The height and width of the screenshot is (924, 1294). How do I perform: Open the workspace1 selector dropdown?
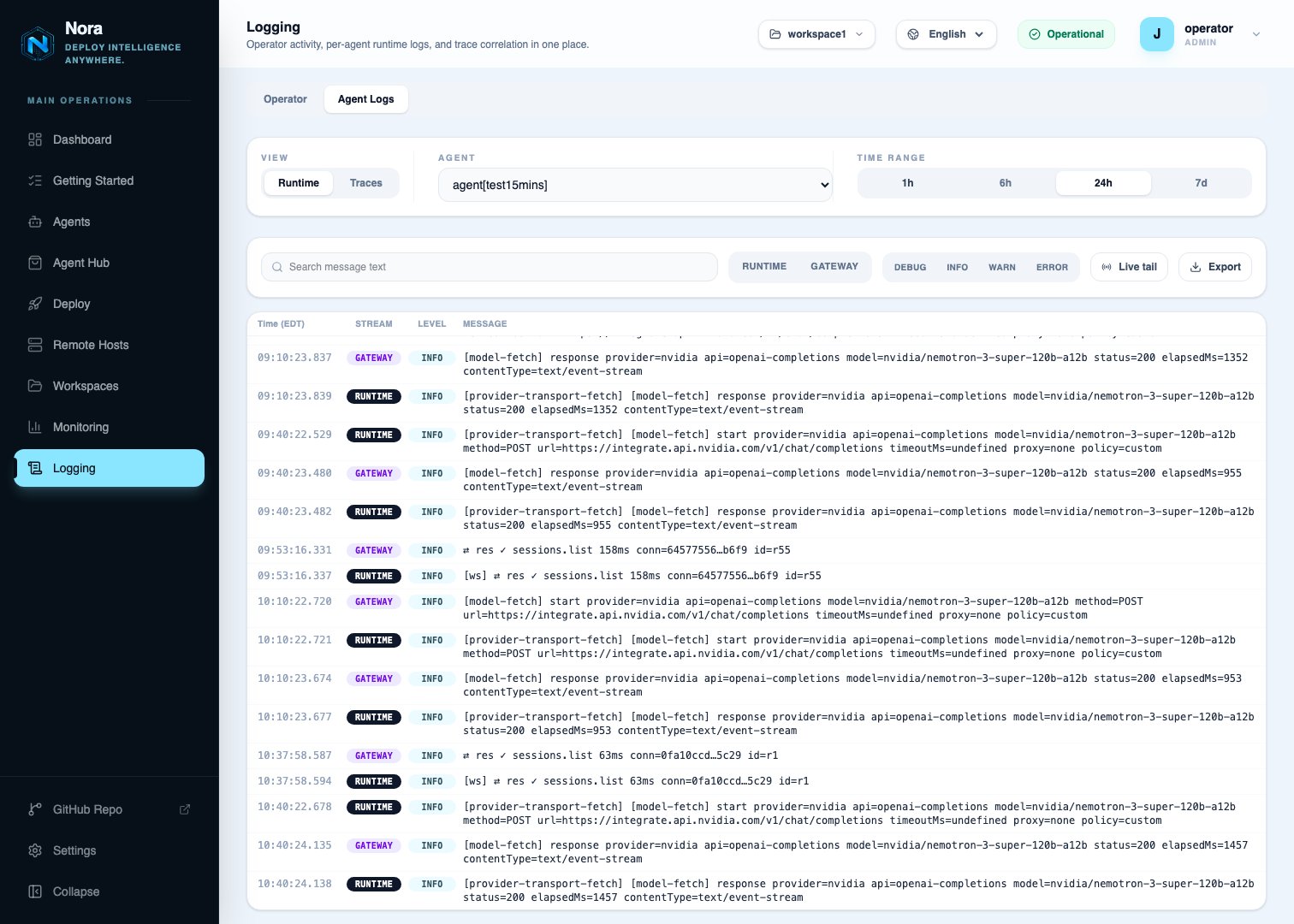click(x=816, y=34)
